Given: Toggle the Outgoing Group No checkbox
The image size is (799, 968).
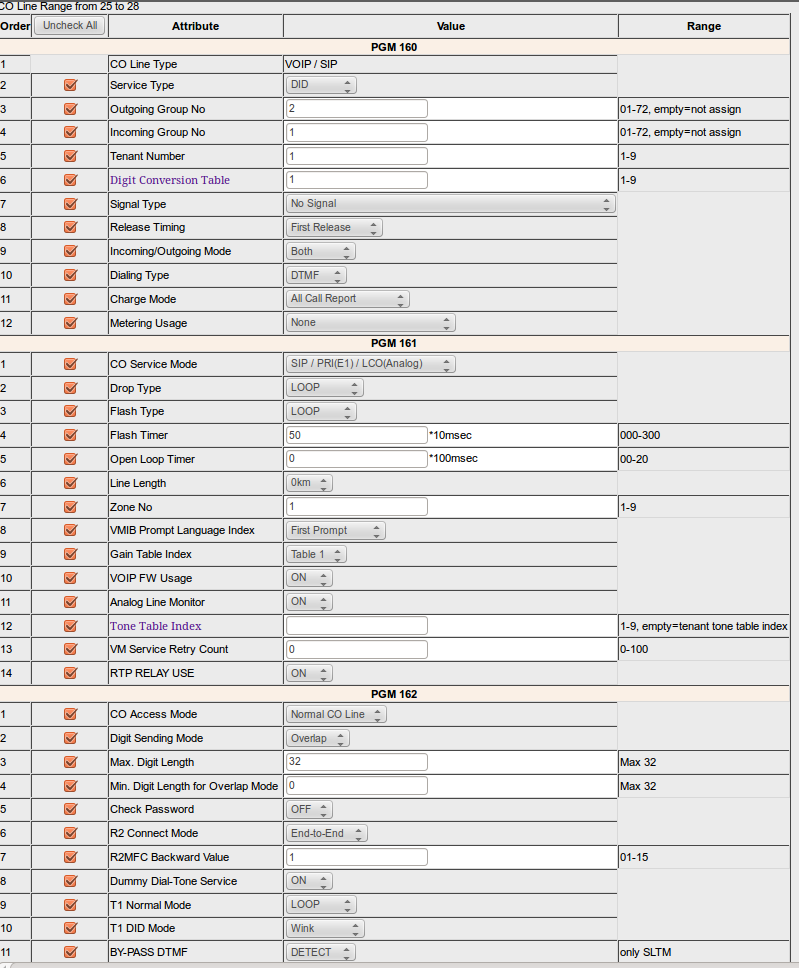Looking at the screenshot, I should 70,109.
